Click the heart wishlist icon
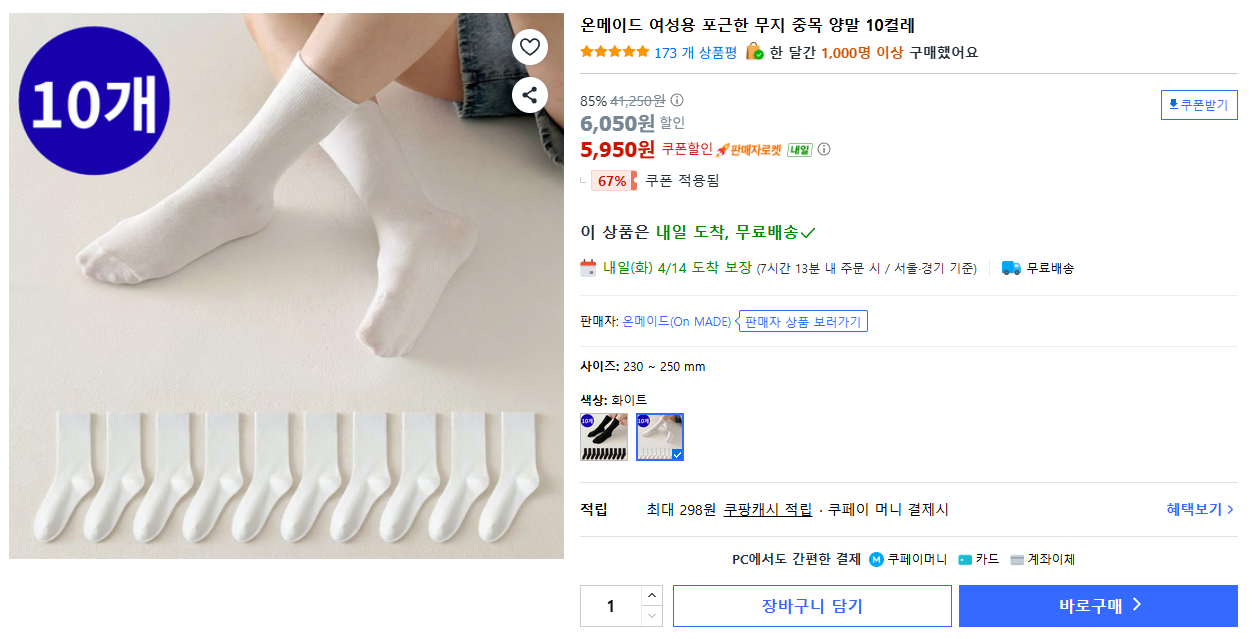 tap(530, 47)
